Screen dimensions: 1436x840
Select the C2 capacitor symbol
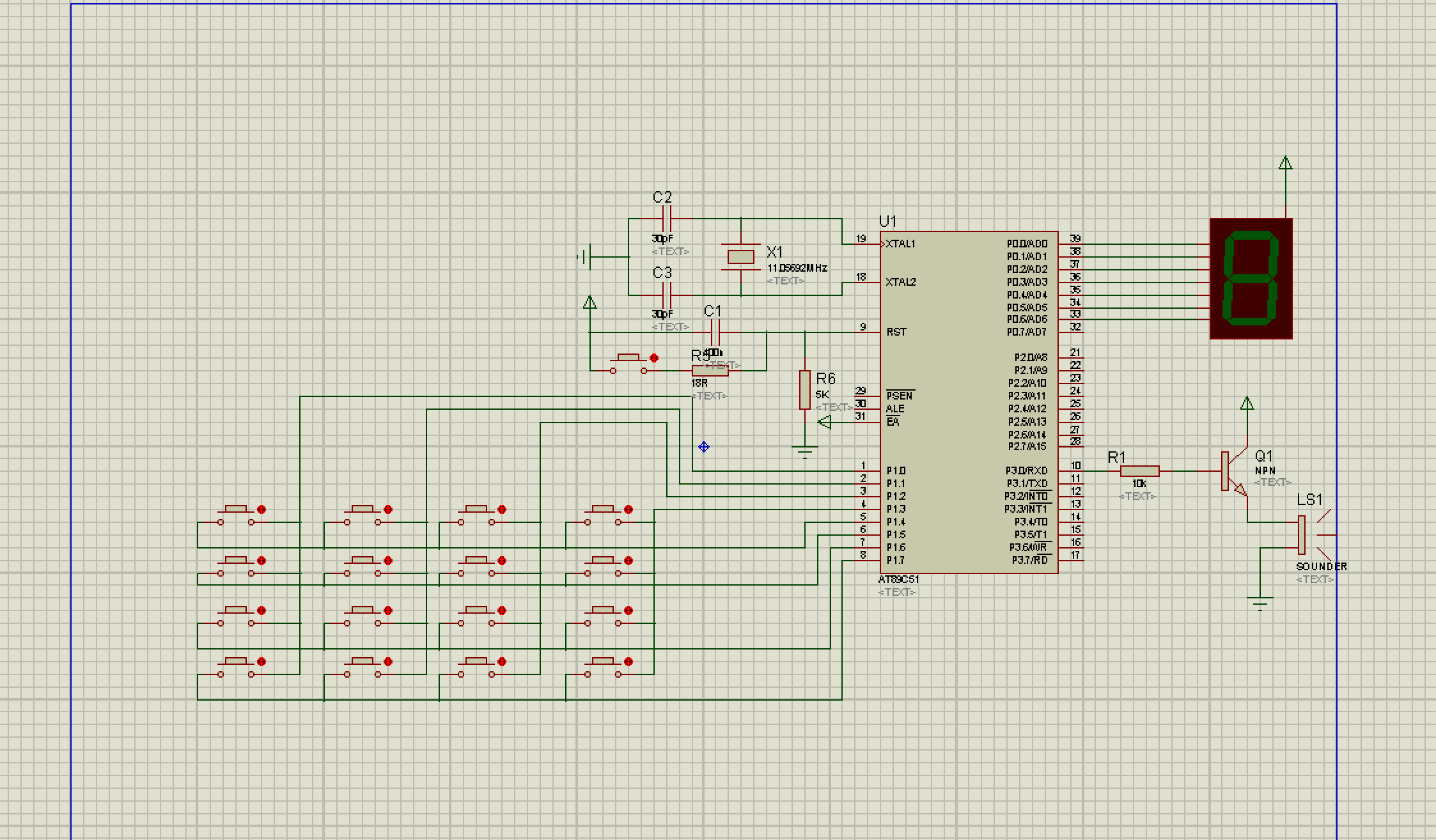[x=666, y=219]
